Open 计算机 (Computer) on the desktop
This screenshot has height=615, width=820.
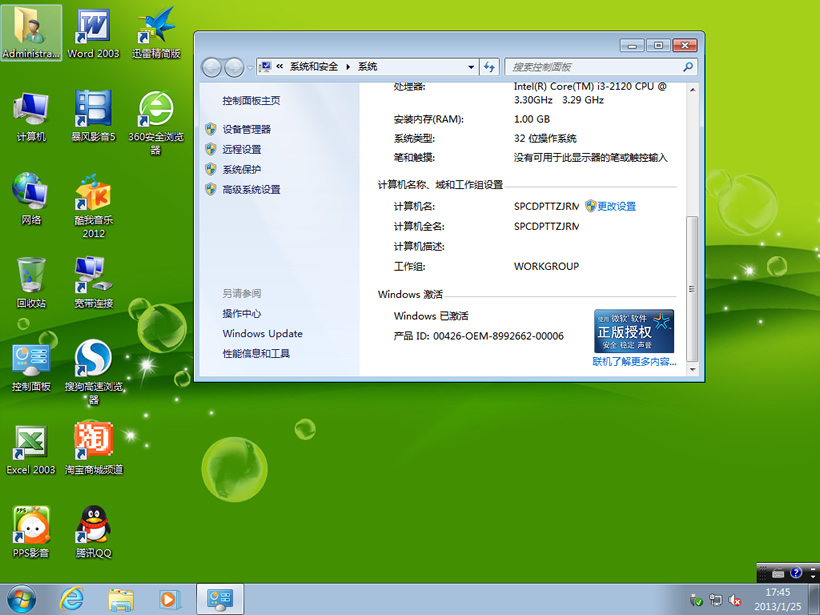click(31, 110)
